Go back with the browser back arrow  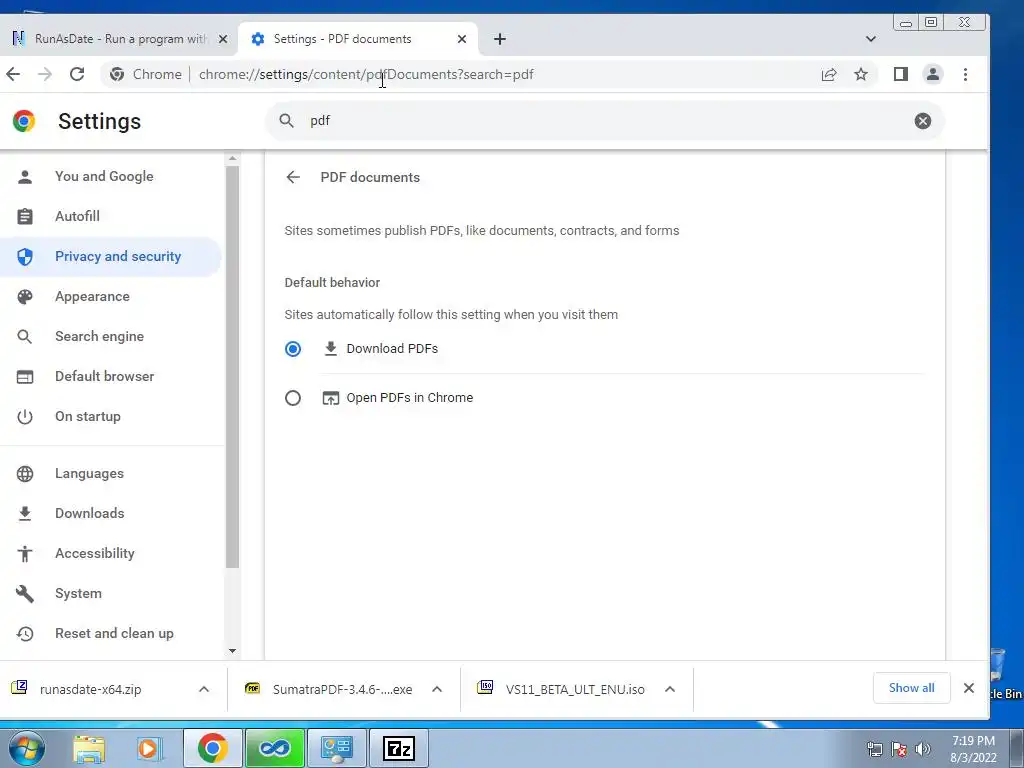click(13, 74)
